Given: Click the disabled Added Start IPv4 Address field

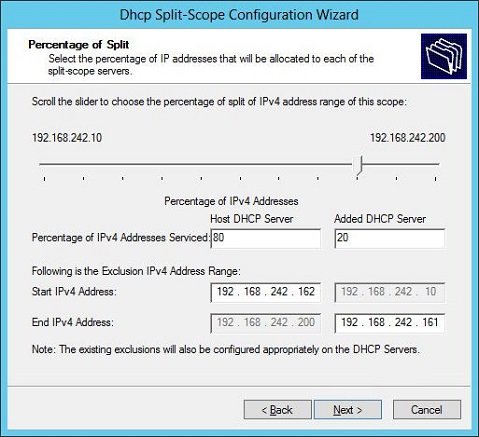Looking at the screenshot, I should coord(390,292).
